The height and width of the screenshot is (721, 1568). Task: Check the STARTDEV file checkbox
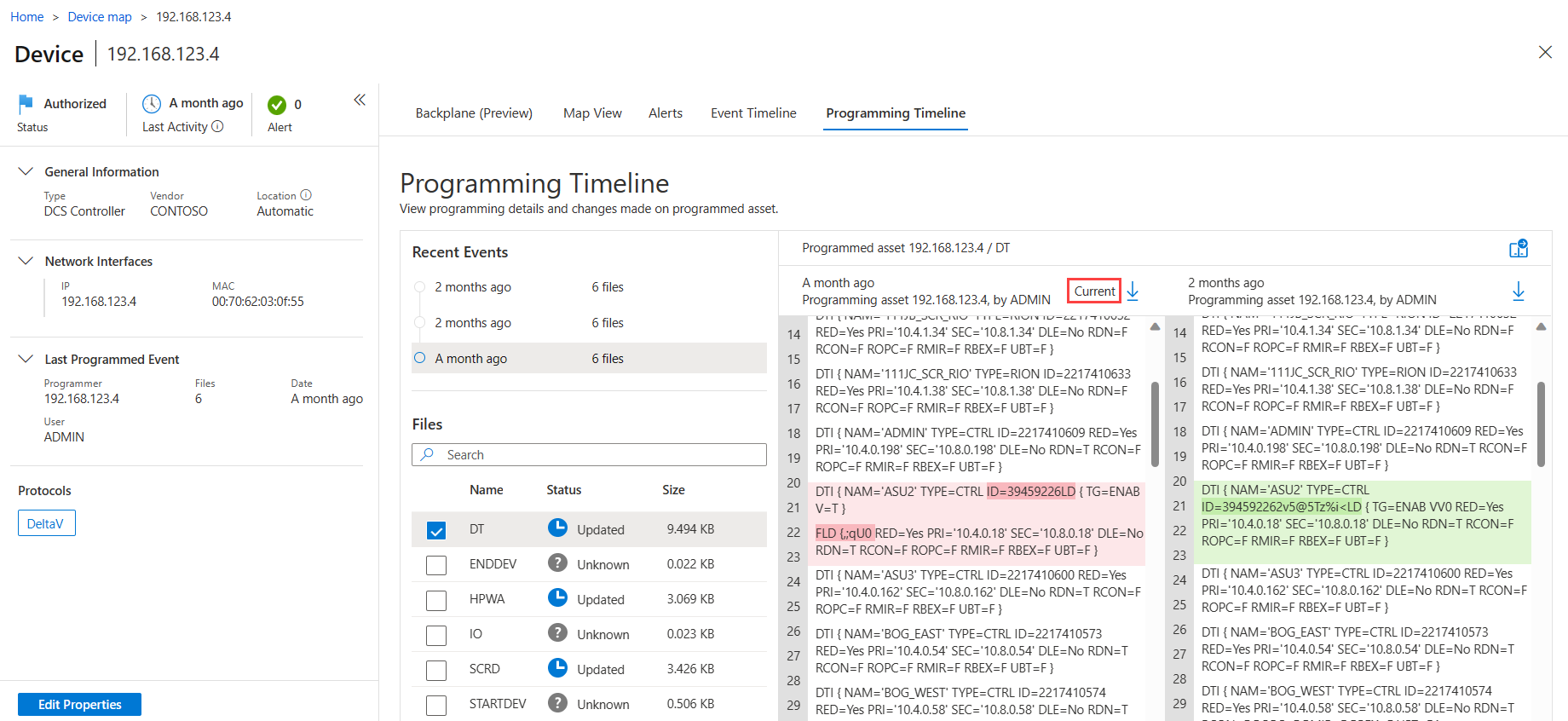point(436,705)
